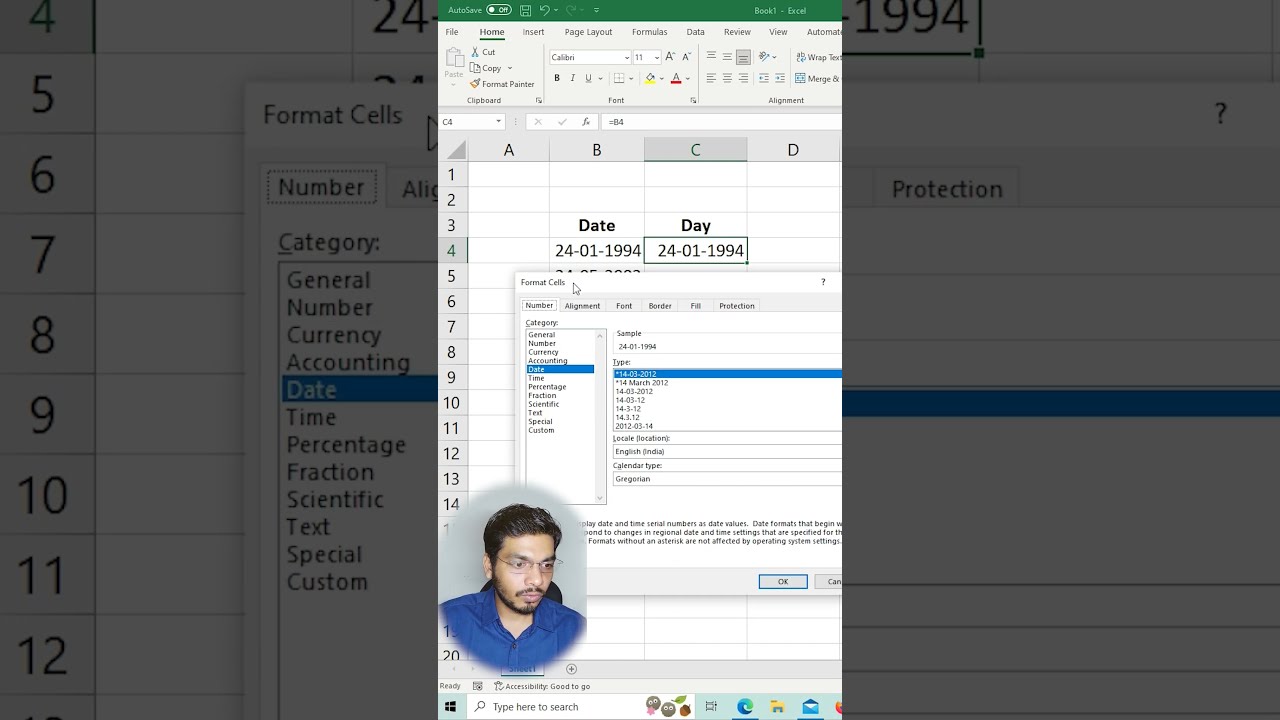
Task: Toggle the AutoSave switch
Action: [x=499, y=10]
